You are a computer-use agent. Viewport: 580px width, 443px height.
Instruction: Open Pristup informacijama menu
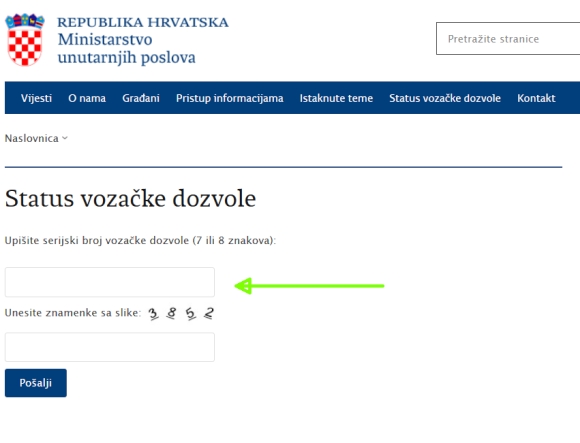(x=230, y=98)
